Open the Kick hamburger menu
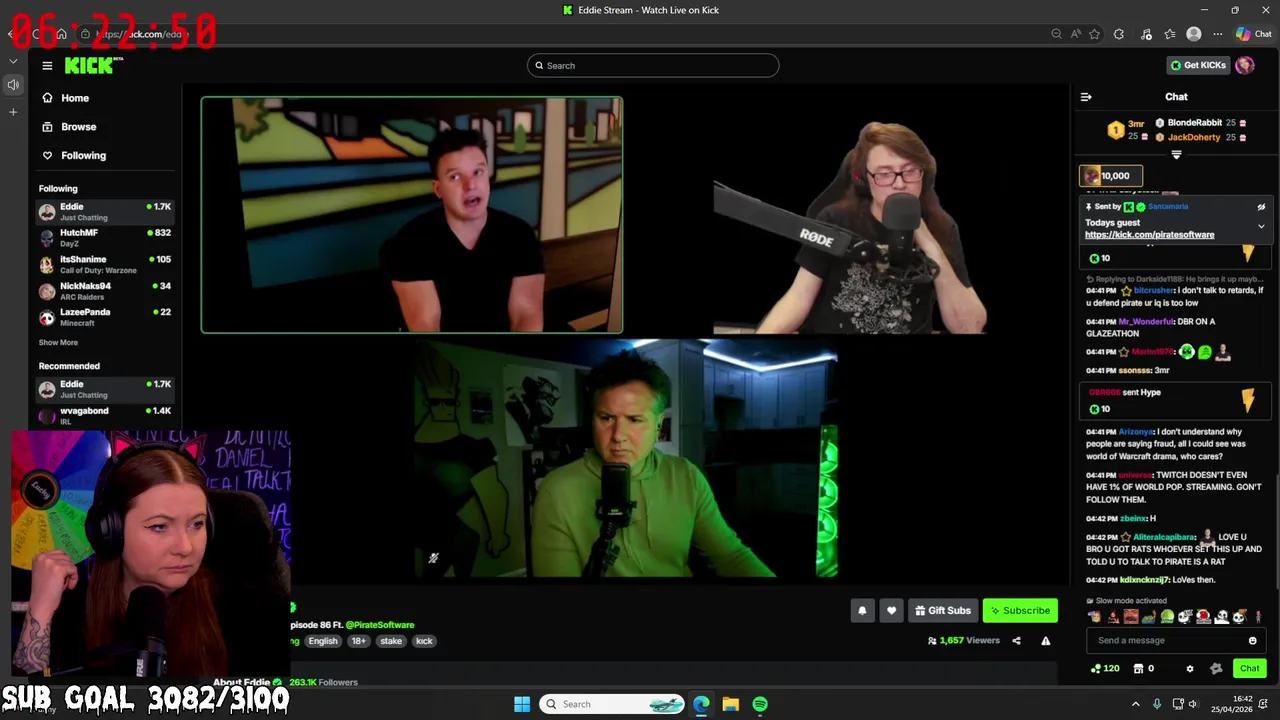Image resolution: width=1280 pixels, height=720 pixels. (x=47, y=66)
